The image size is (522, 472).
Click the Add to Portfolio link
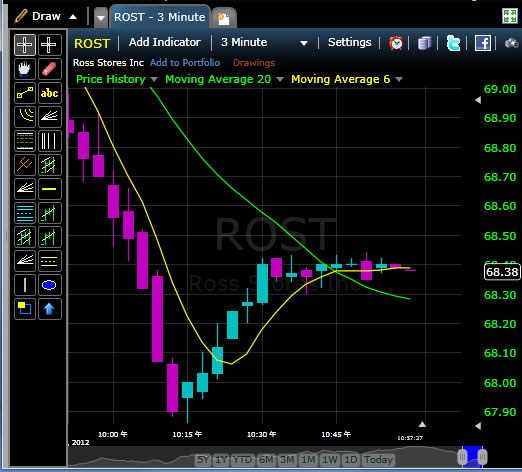[185, 63]
